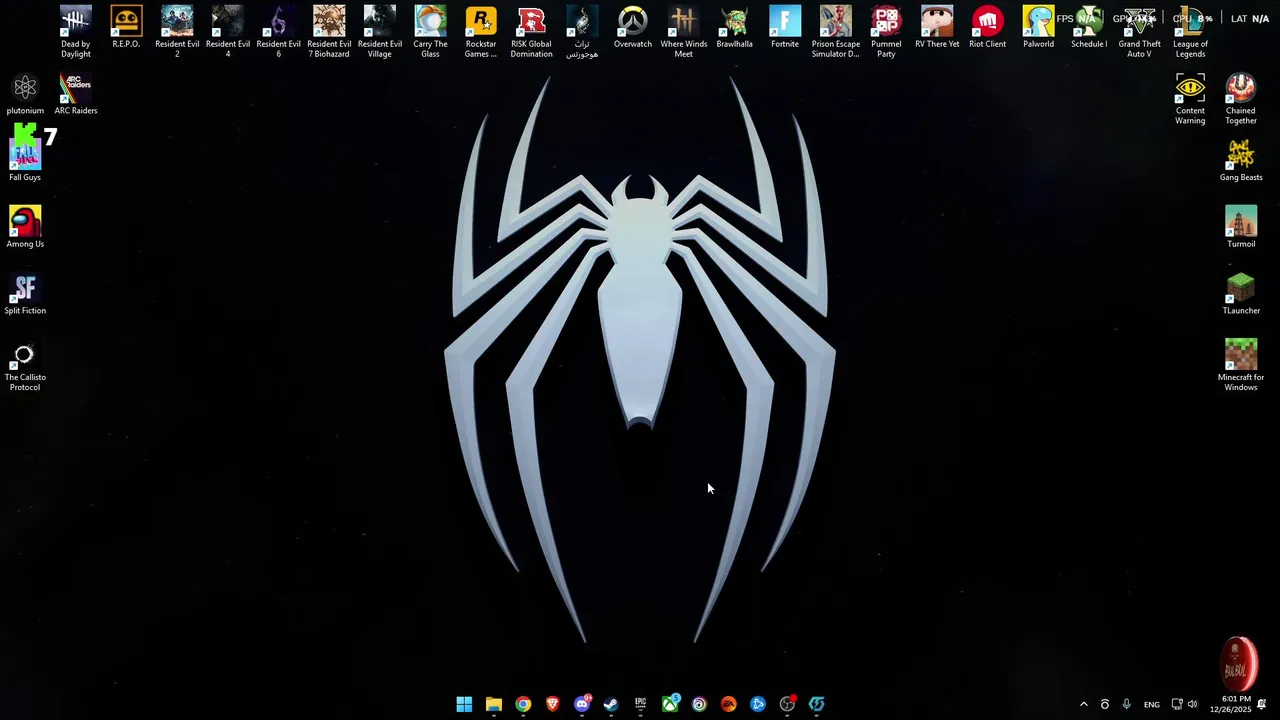Click the plutonium desktop icon
This screenshot has width=1280, height=720.
pos(25,94)
